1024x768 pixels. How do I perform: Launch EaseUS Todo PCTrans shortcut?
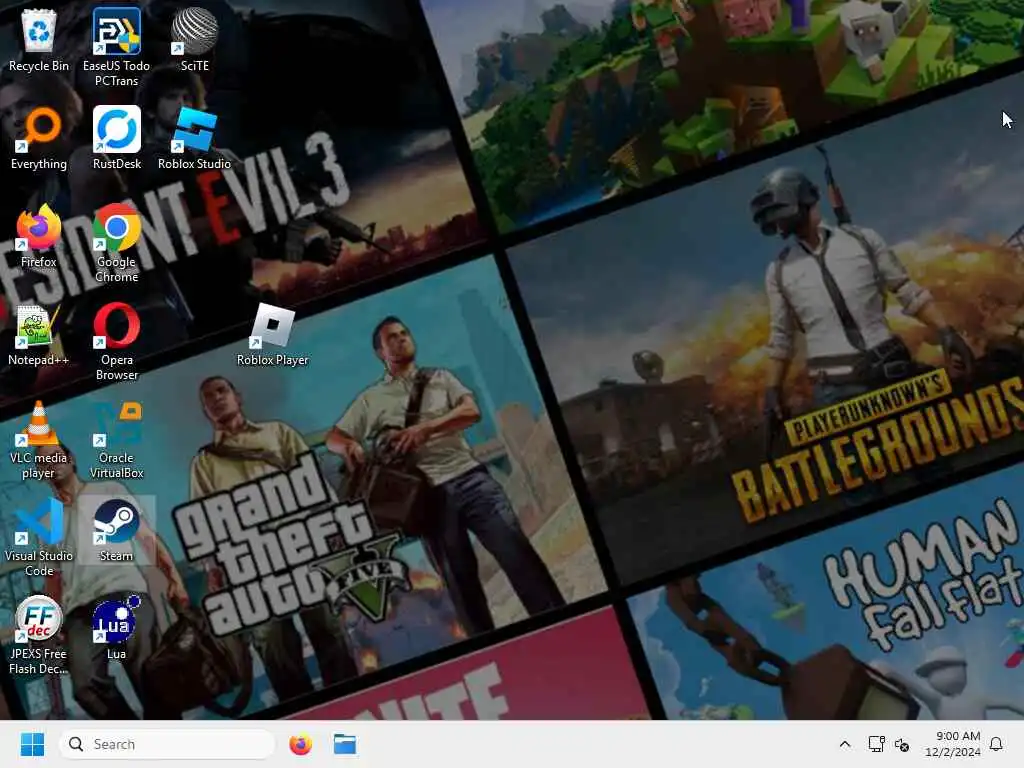116,47
